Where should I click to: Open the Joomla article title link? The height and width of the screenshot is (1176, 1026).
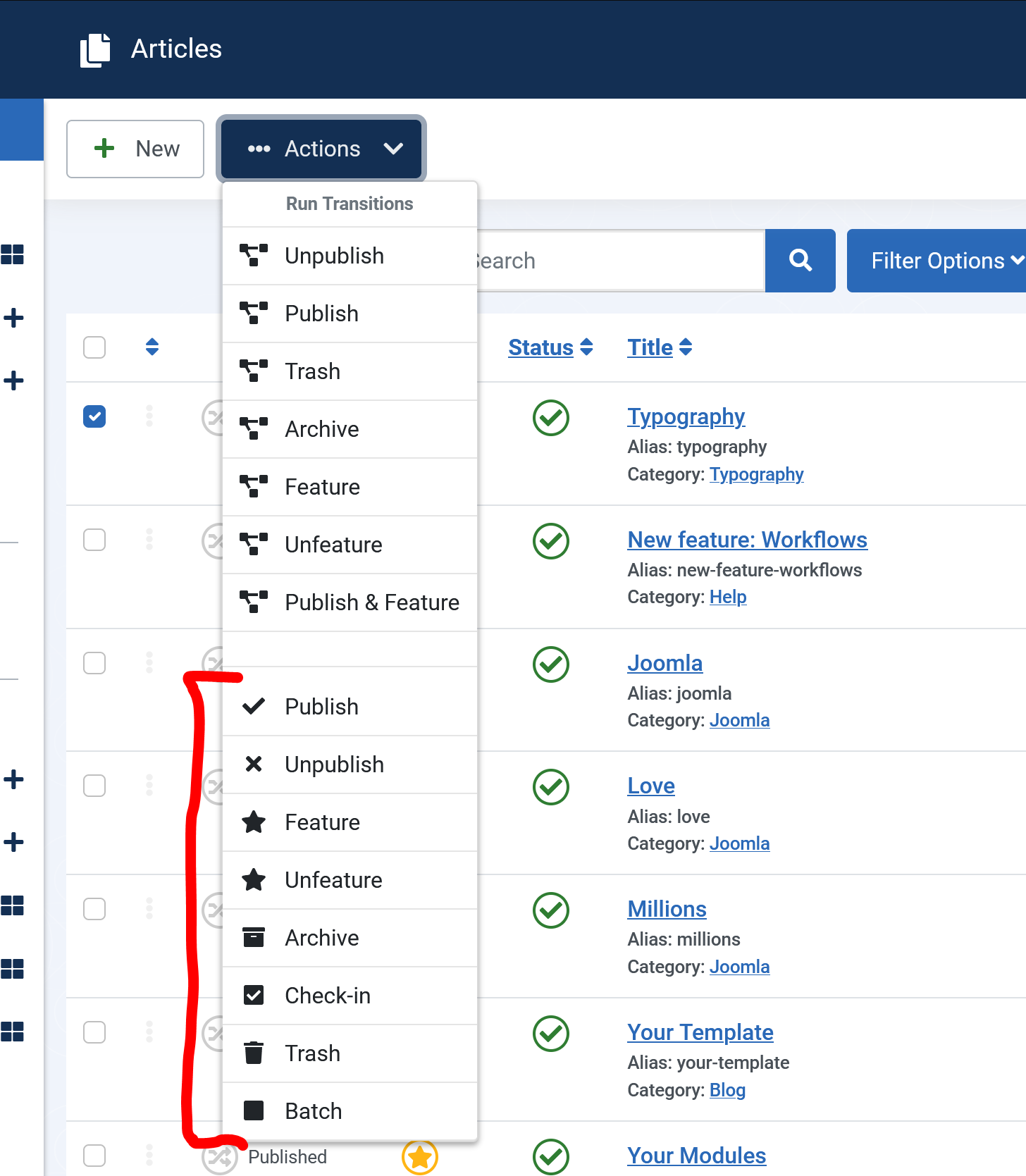coord(665,663)
